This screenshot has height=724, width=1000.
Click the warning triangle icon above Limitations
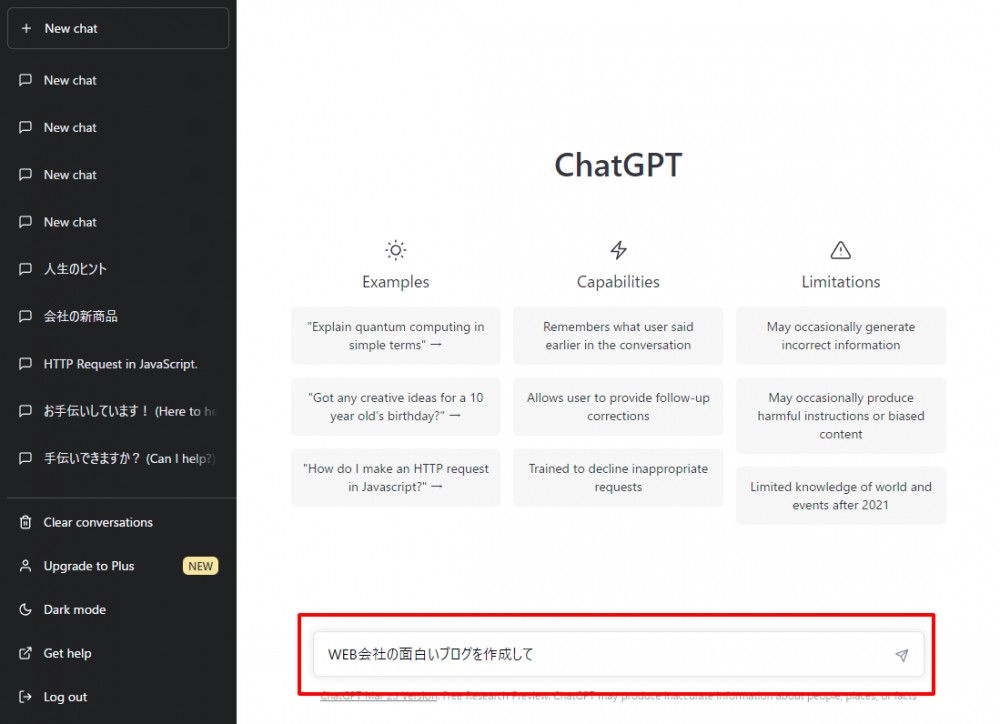841,250
